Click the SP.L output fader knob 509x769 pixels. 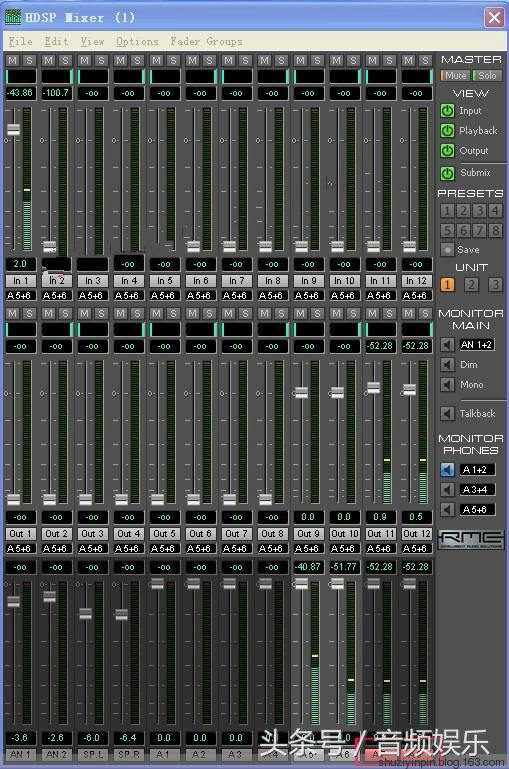pyautogui.click(x=85, y=614)
